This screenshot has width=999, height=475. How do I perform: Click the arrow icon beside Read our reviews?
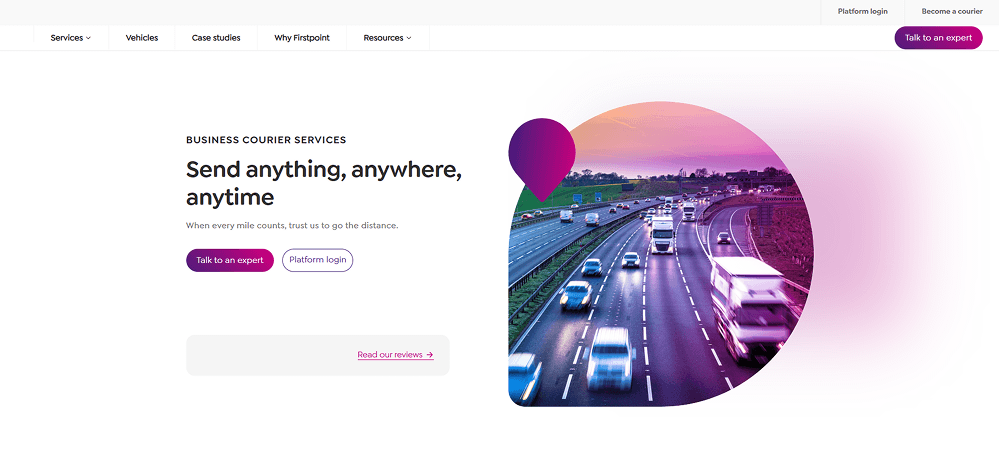(x=430, y=355)
